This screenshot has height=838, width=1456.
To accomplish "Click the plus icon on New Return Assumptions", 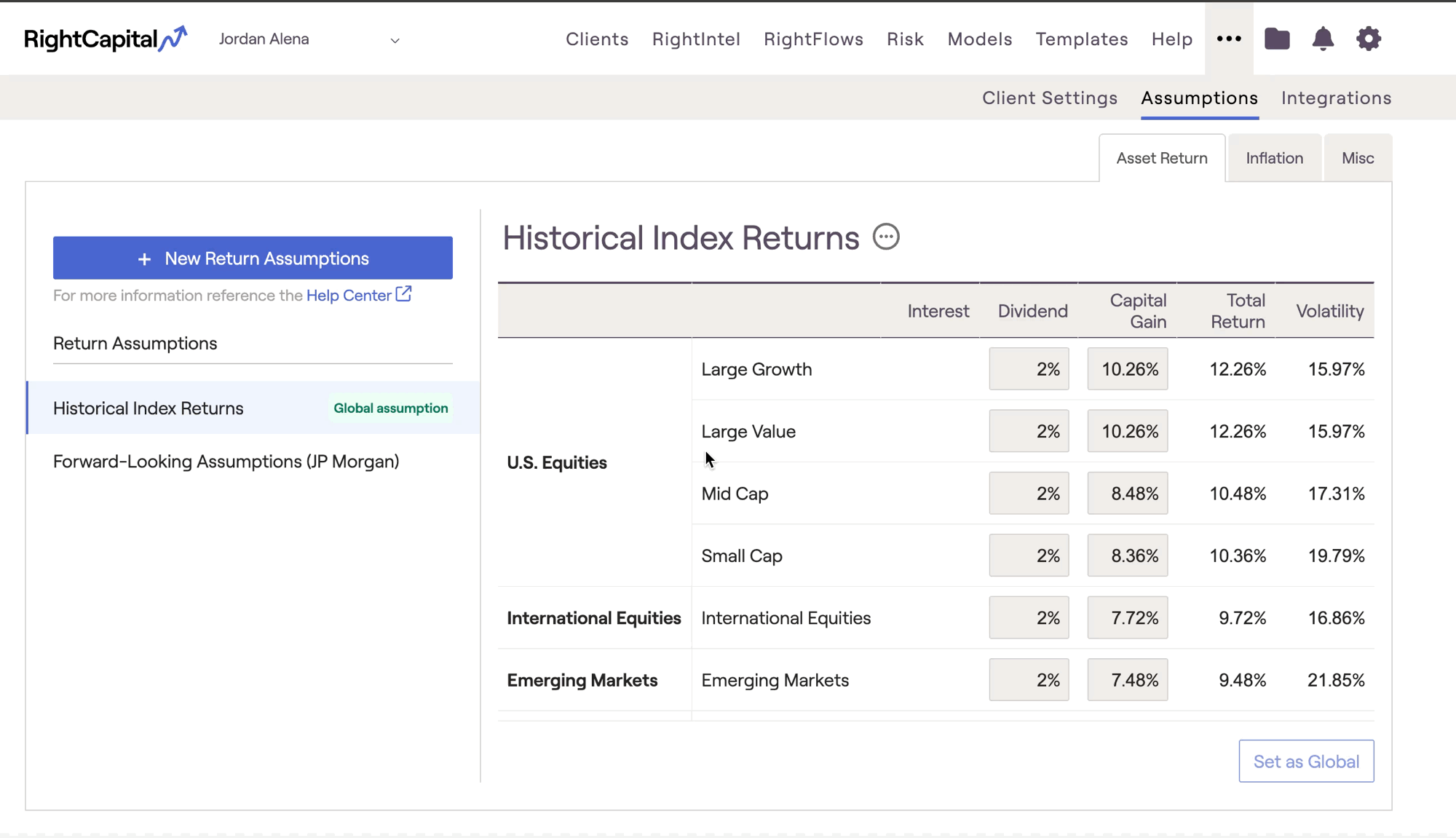I will pos(144,259).
